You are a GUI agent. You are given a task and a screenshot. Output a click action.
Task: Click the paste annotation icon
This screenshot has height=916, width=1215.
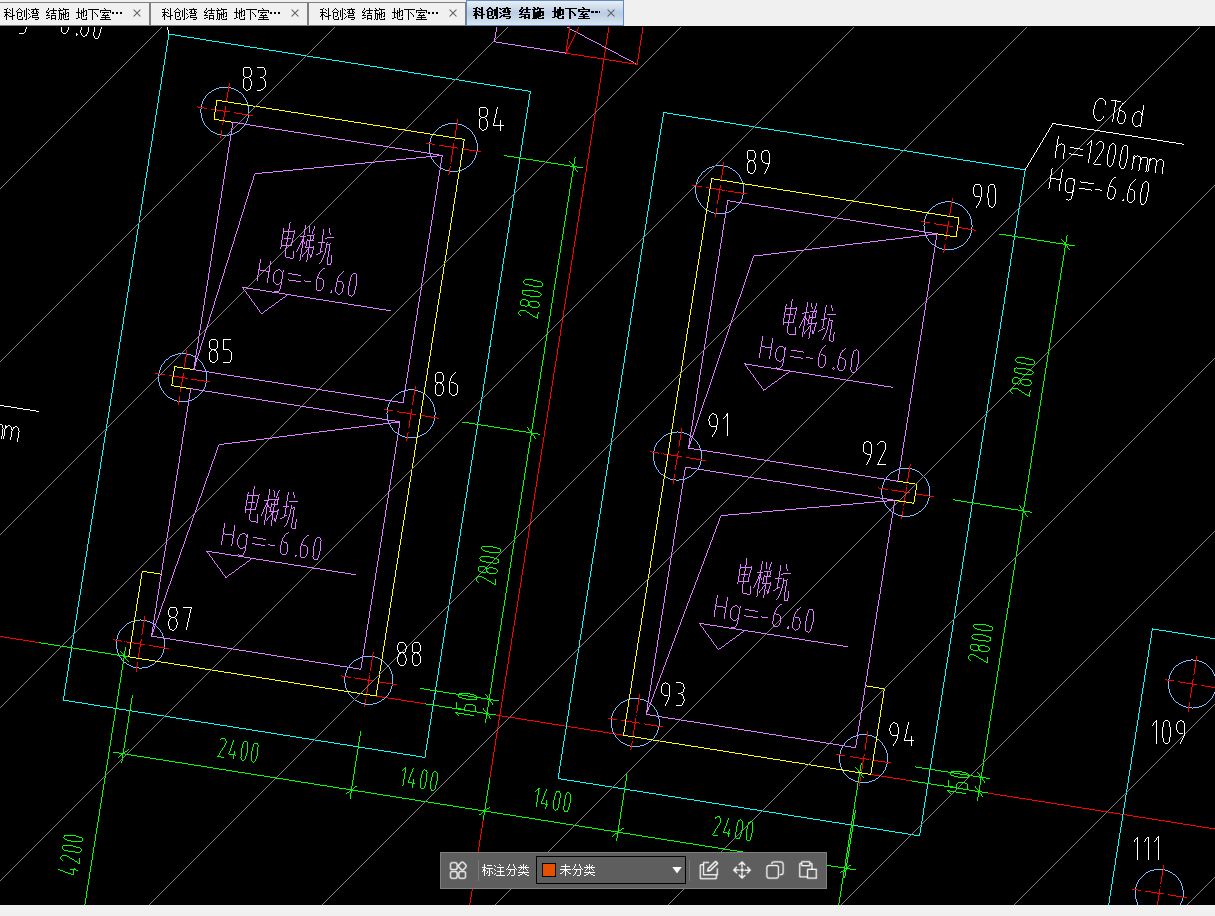click(808, 870)
